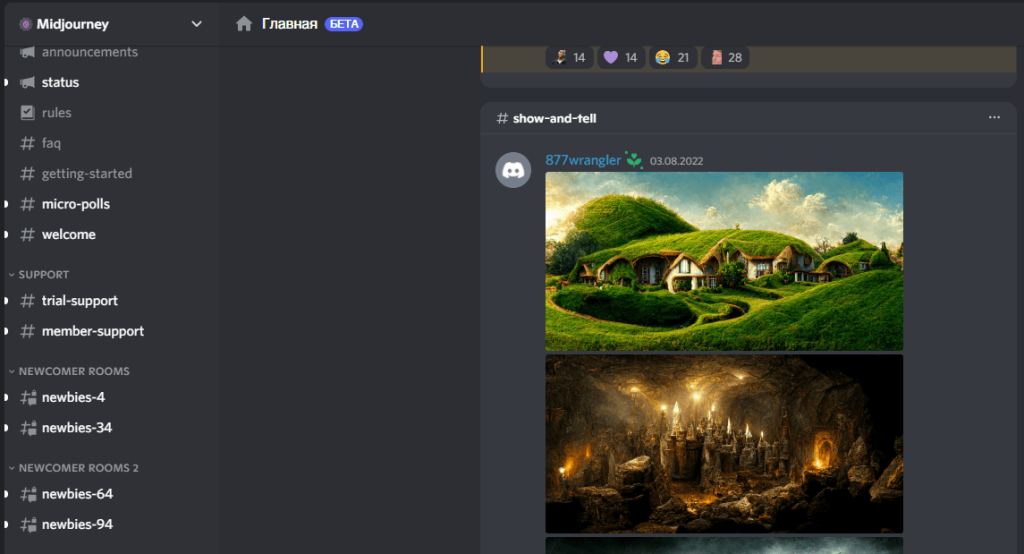Open the faq channel
The height and width of the screenshot is (554, 1024).
tap(51, 143)
